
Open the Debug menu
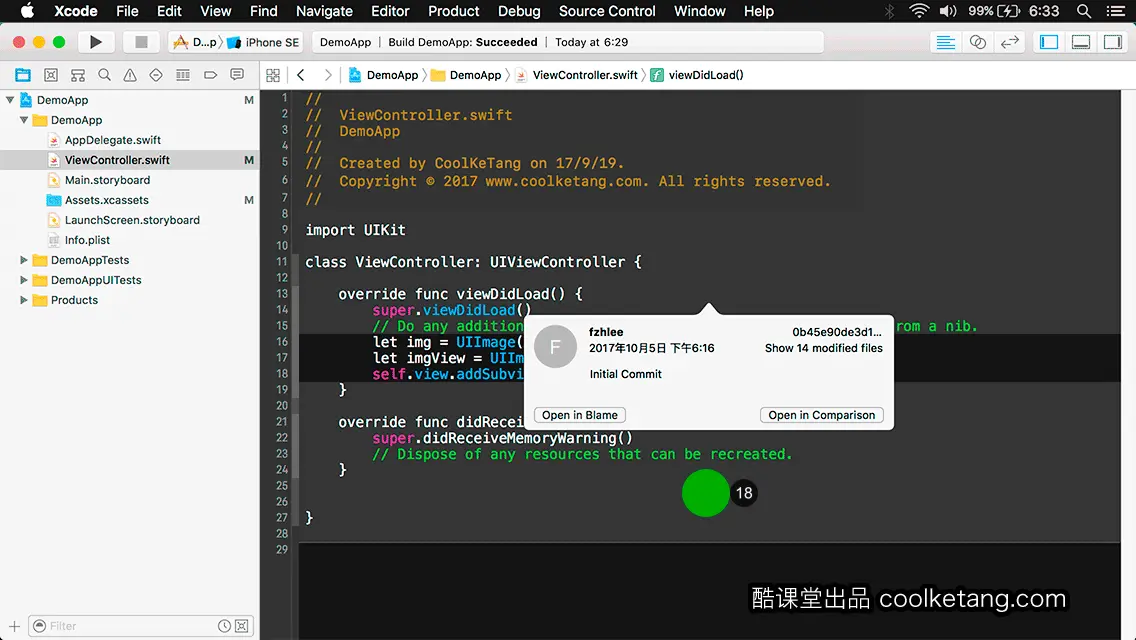519,11
